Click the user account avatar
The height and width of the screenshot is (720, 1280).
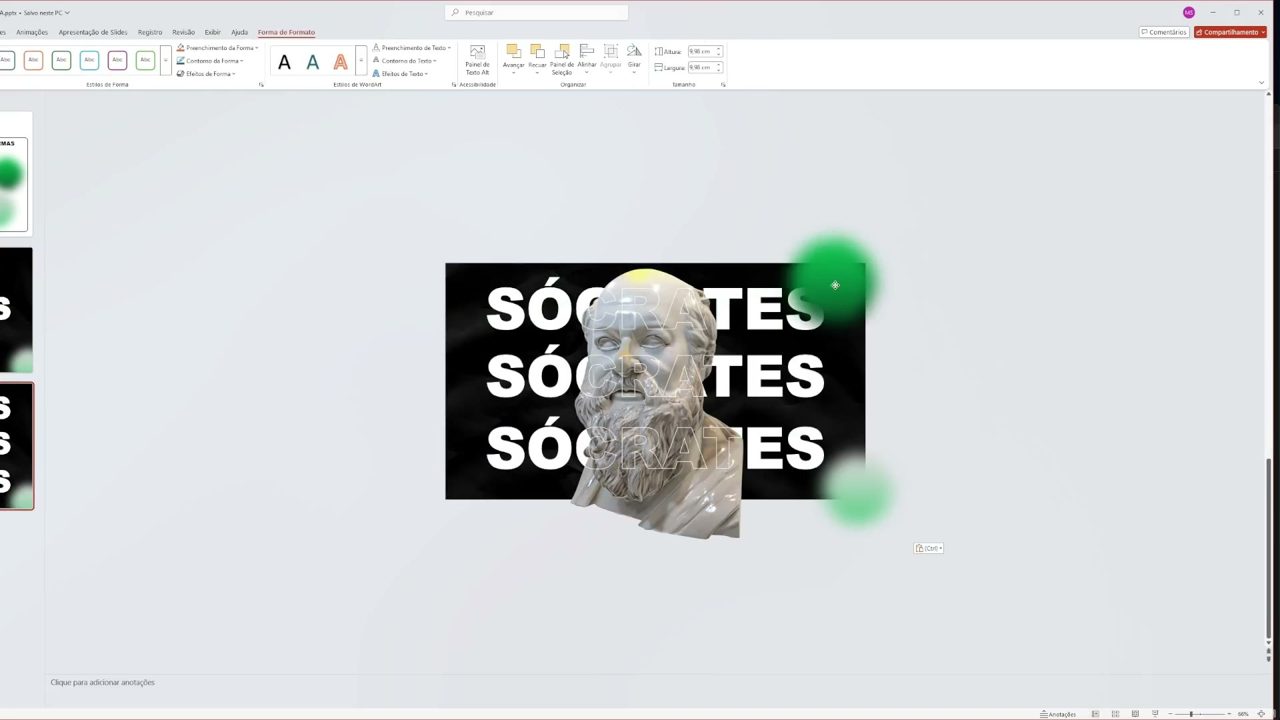1188,12
